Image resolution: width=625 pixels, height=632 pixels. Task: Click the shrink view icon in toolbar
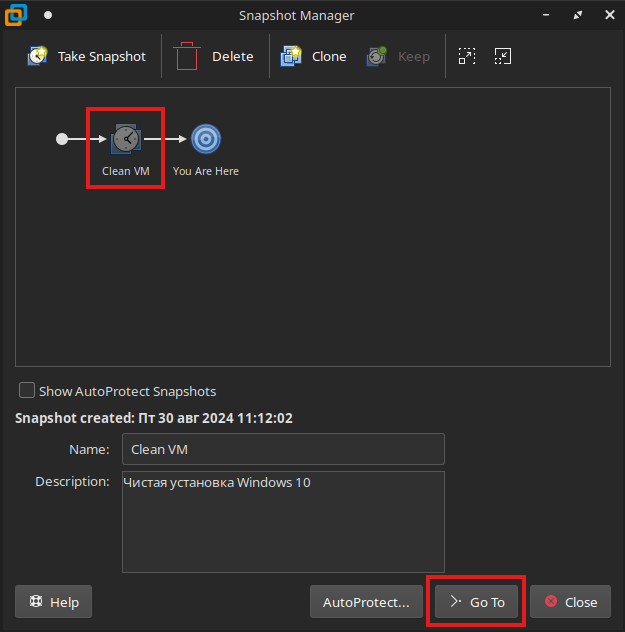point(502,56)
